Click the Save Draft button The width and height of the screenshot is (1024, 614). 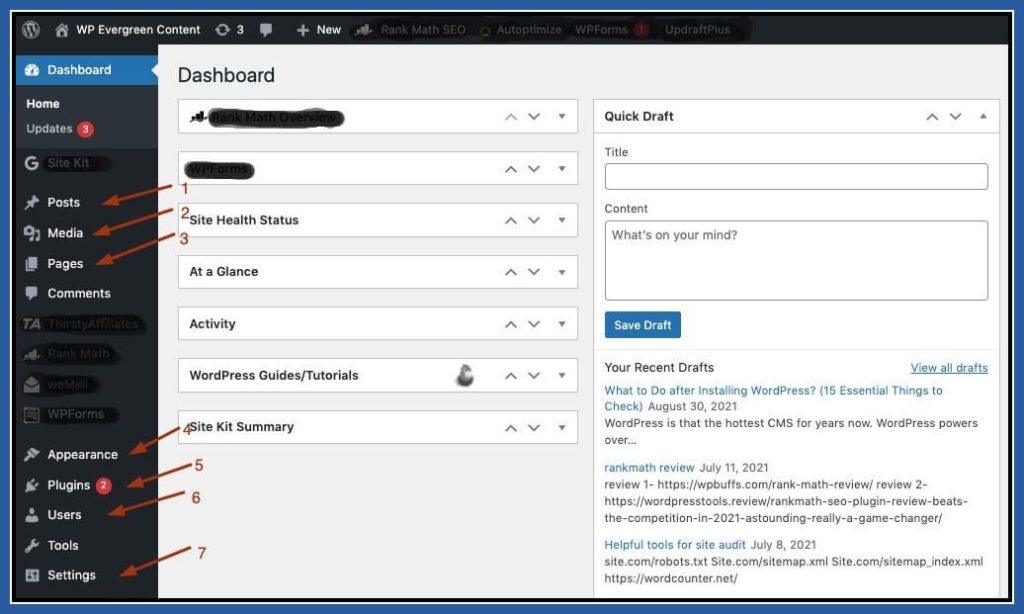[x=643, y=325]
